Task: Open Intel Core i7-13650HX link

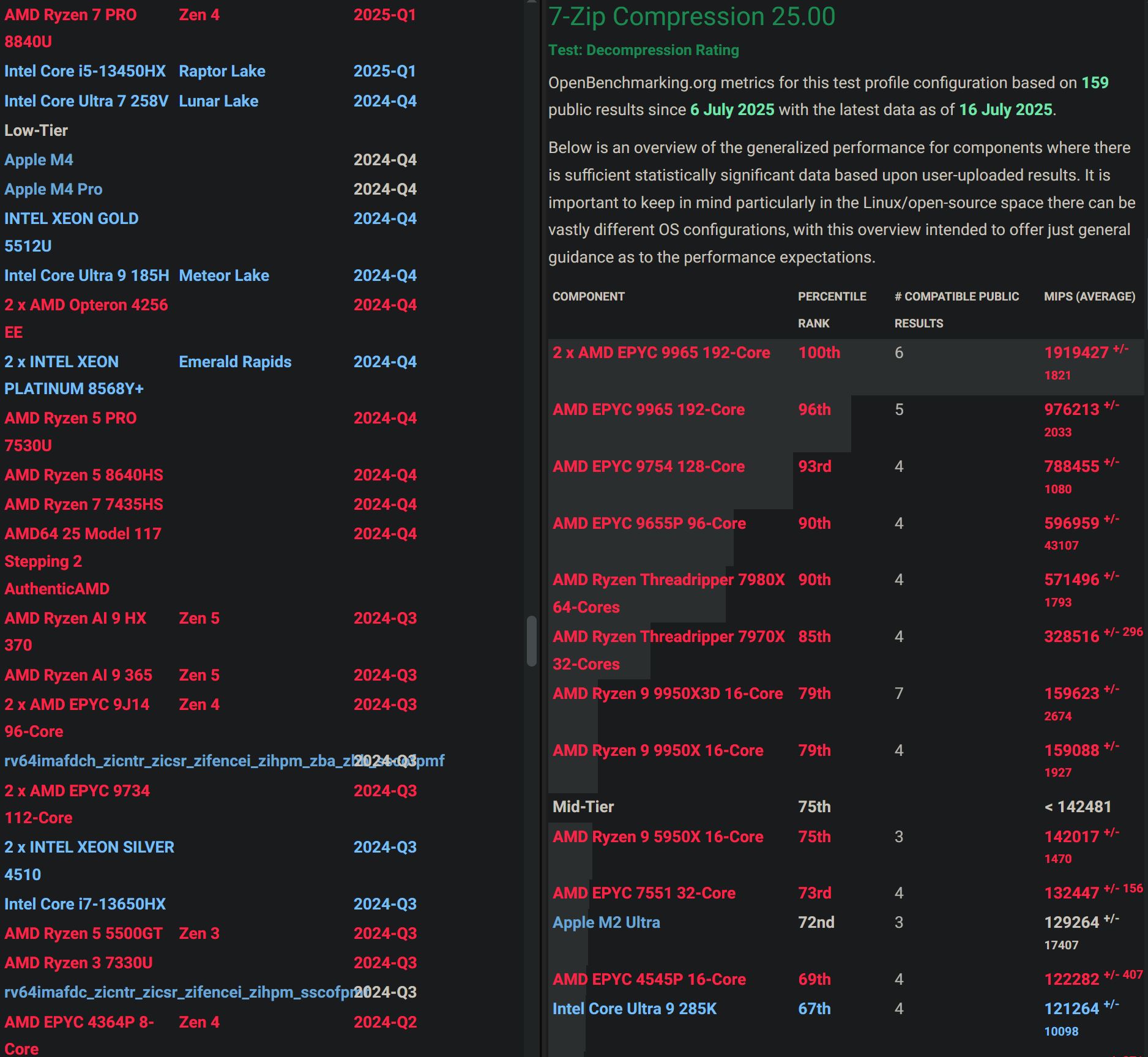Action: (x=85, y=904)
